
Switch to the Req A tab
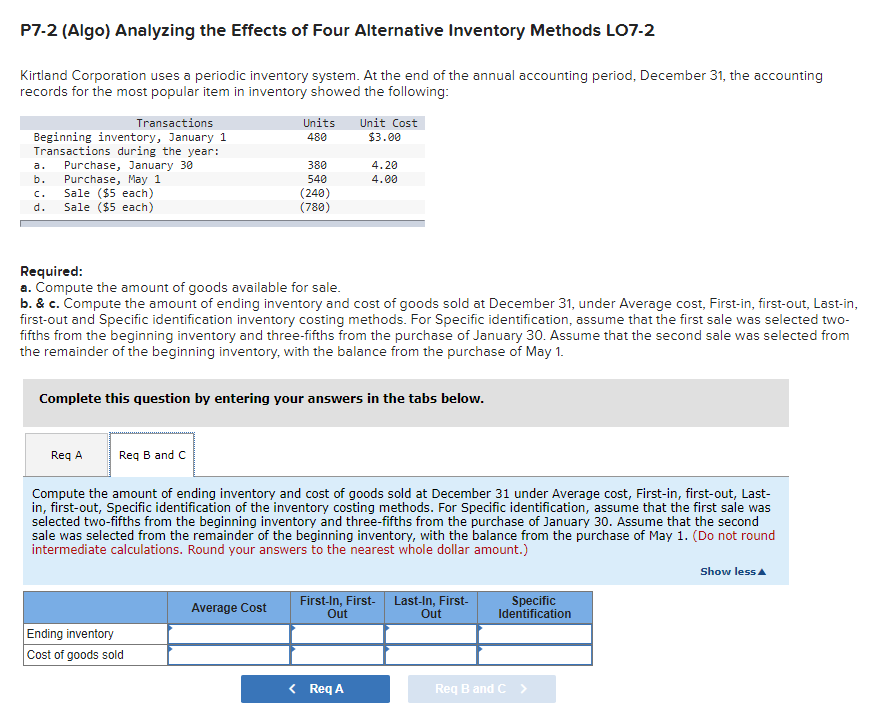tap(67, 455)
